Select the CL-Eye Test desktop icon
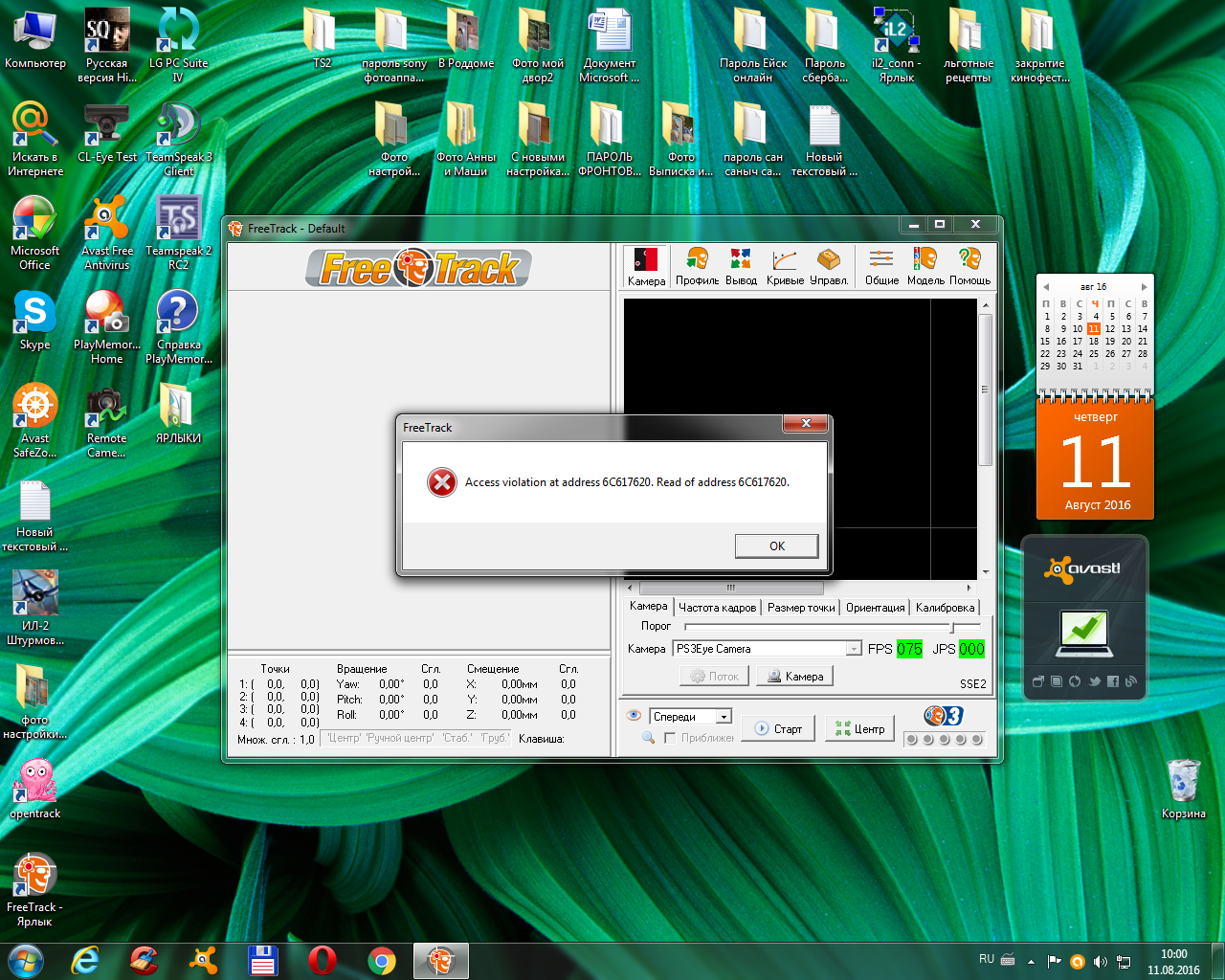Viewport: 1225px width, 980px height. (x=106, y=132)
